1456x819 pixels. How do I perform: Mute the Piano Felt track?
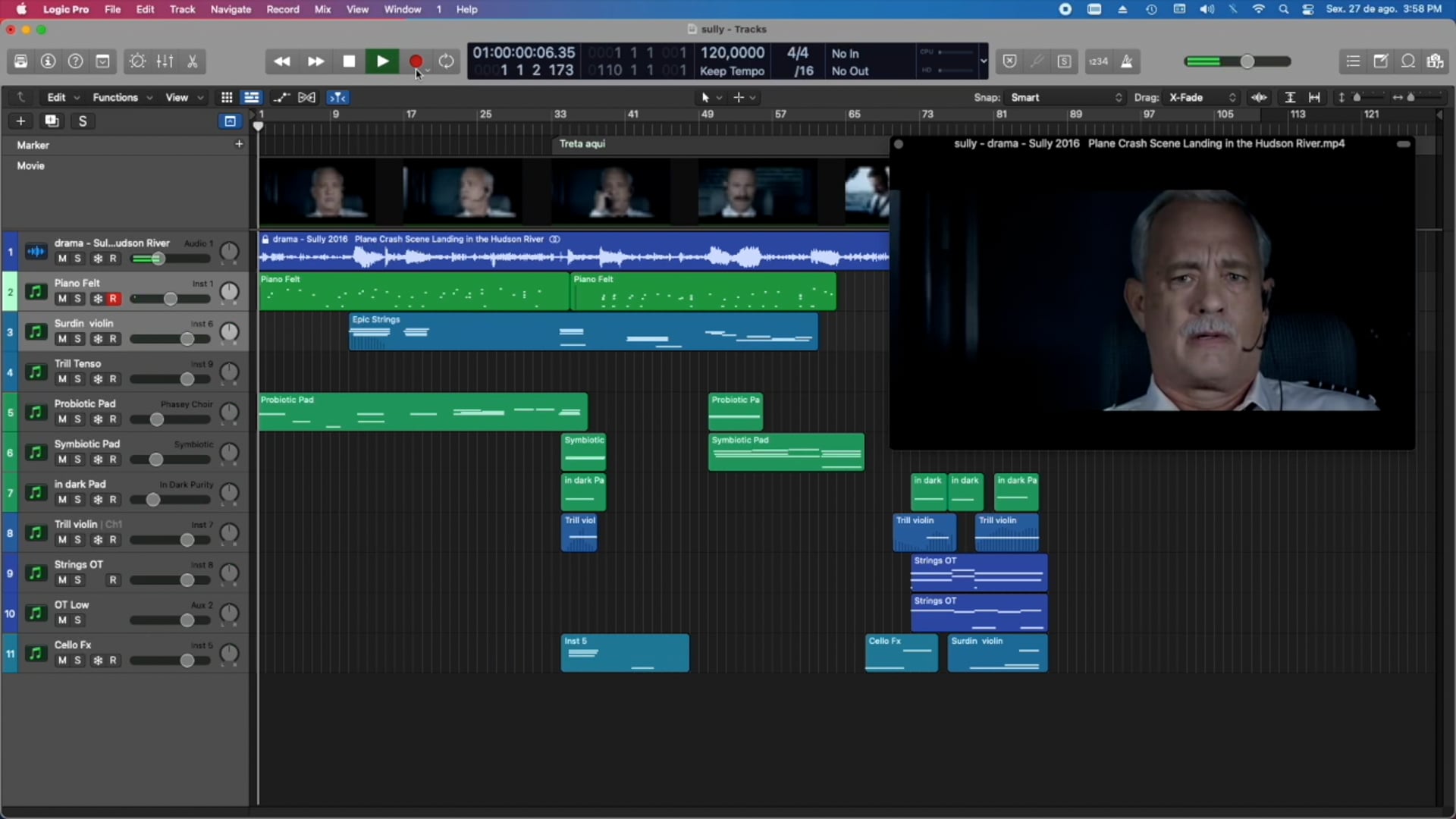coord(62,299)
